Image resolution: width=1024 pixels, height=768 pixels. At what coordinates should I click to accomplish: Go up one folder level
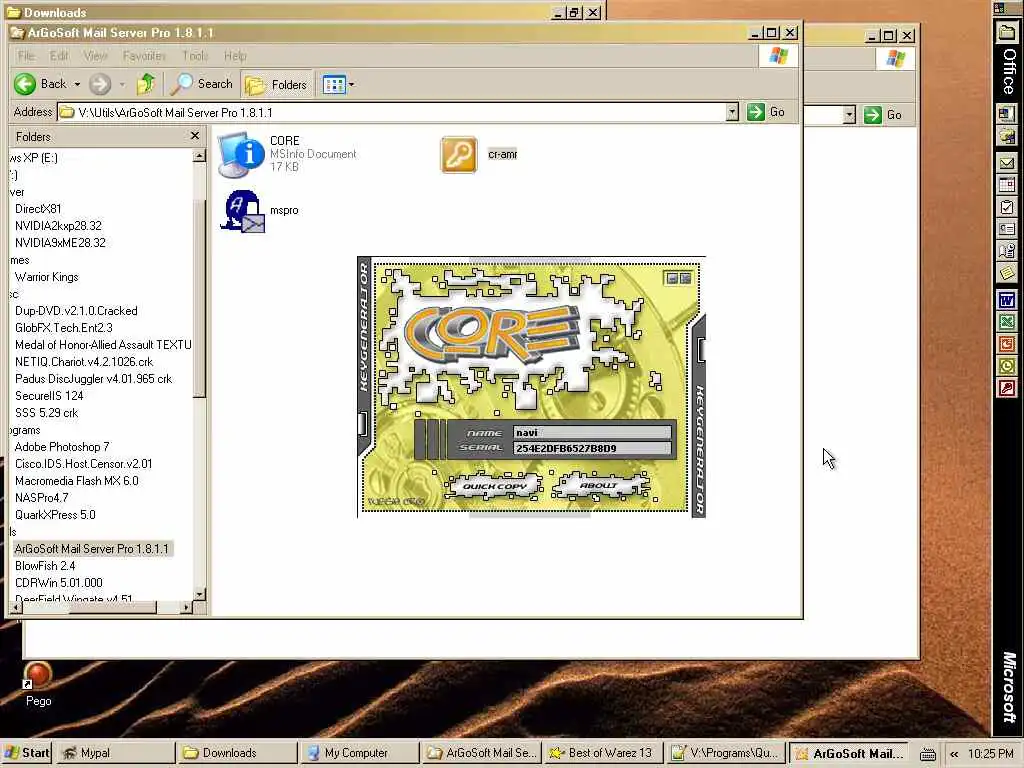[x=146, y=84]
